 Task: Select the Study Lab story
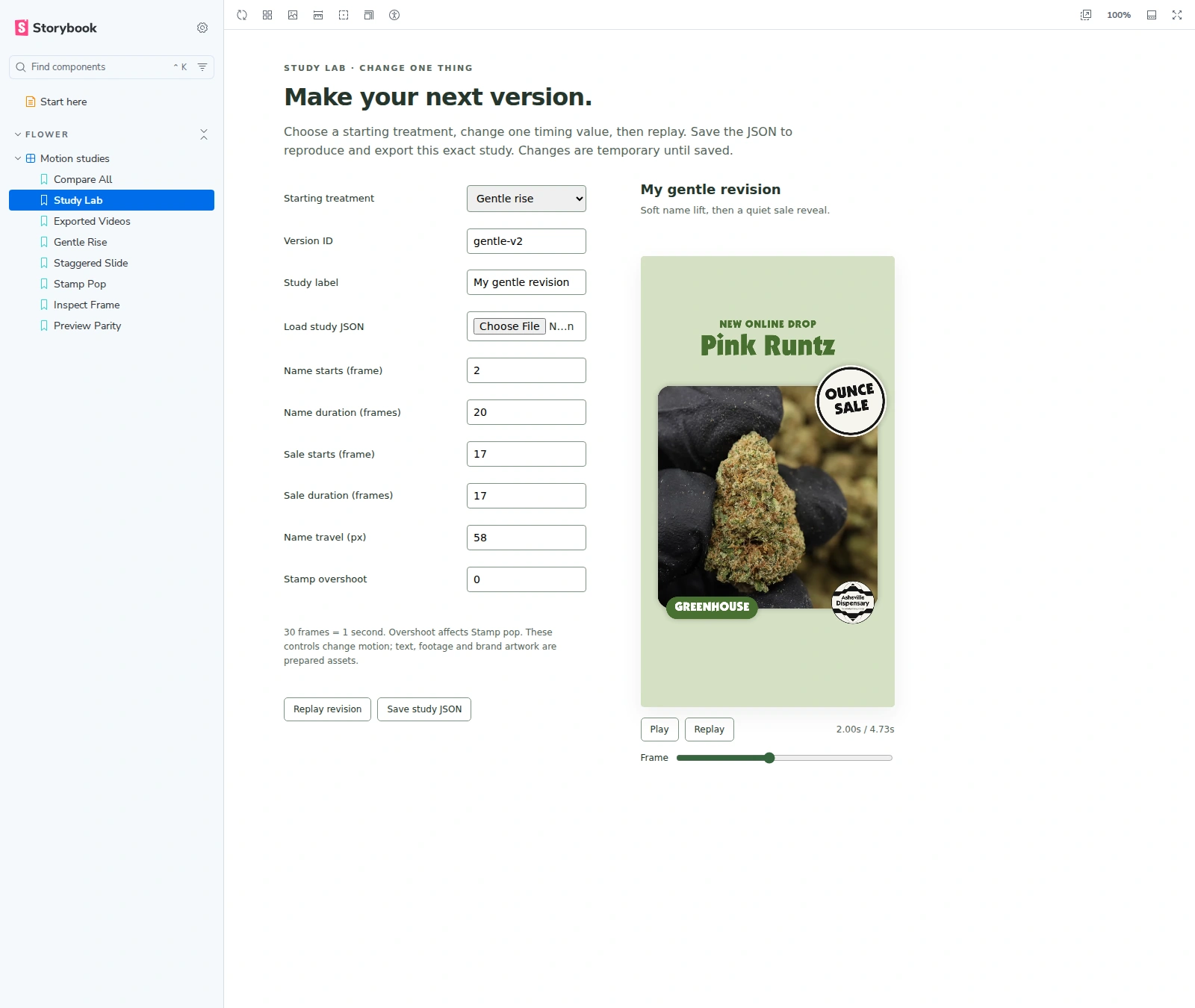tap(111, 200)
